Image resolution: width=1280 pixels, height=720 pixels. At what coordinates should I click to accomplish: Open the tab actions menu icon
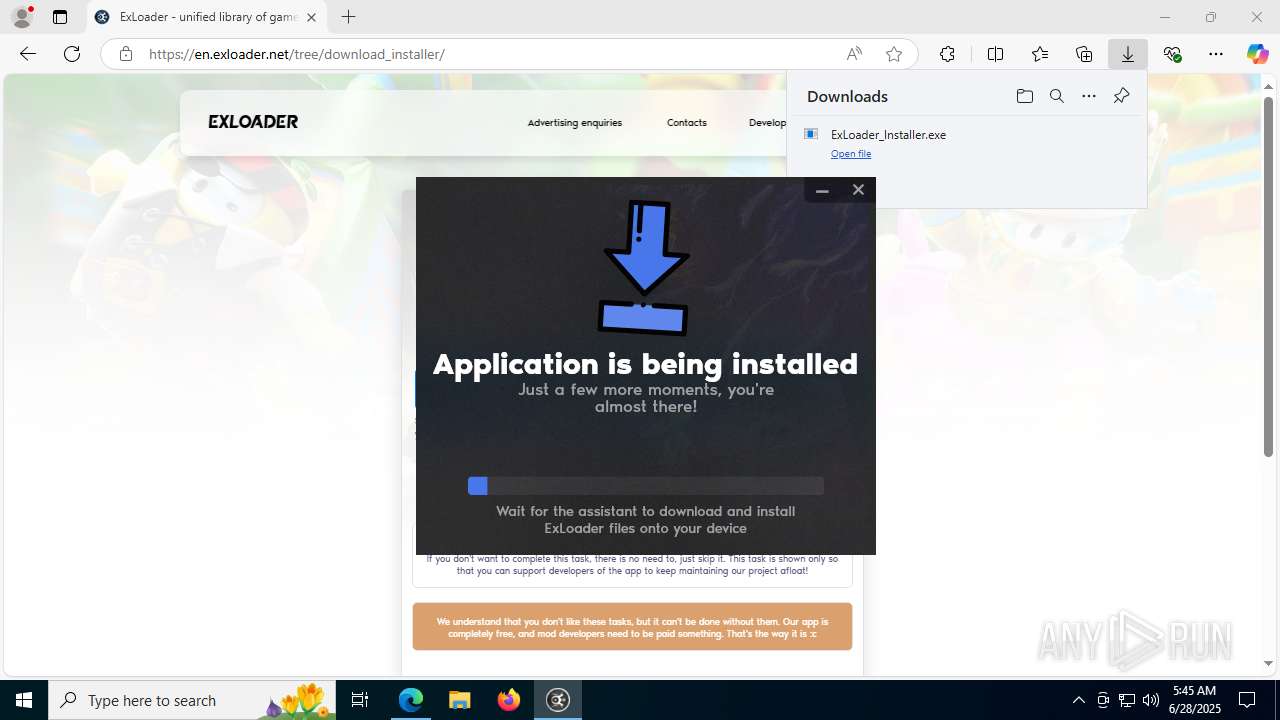pos(60,17)
